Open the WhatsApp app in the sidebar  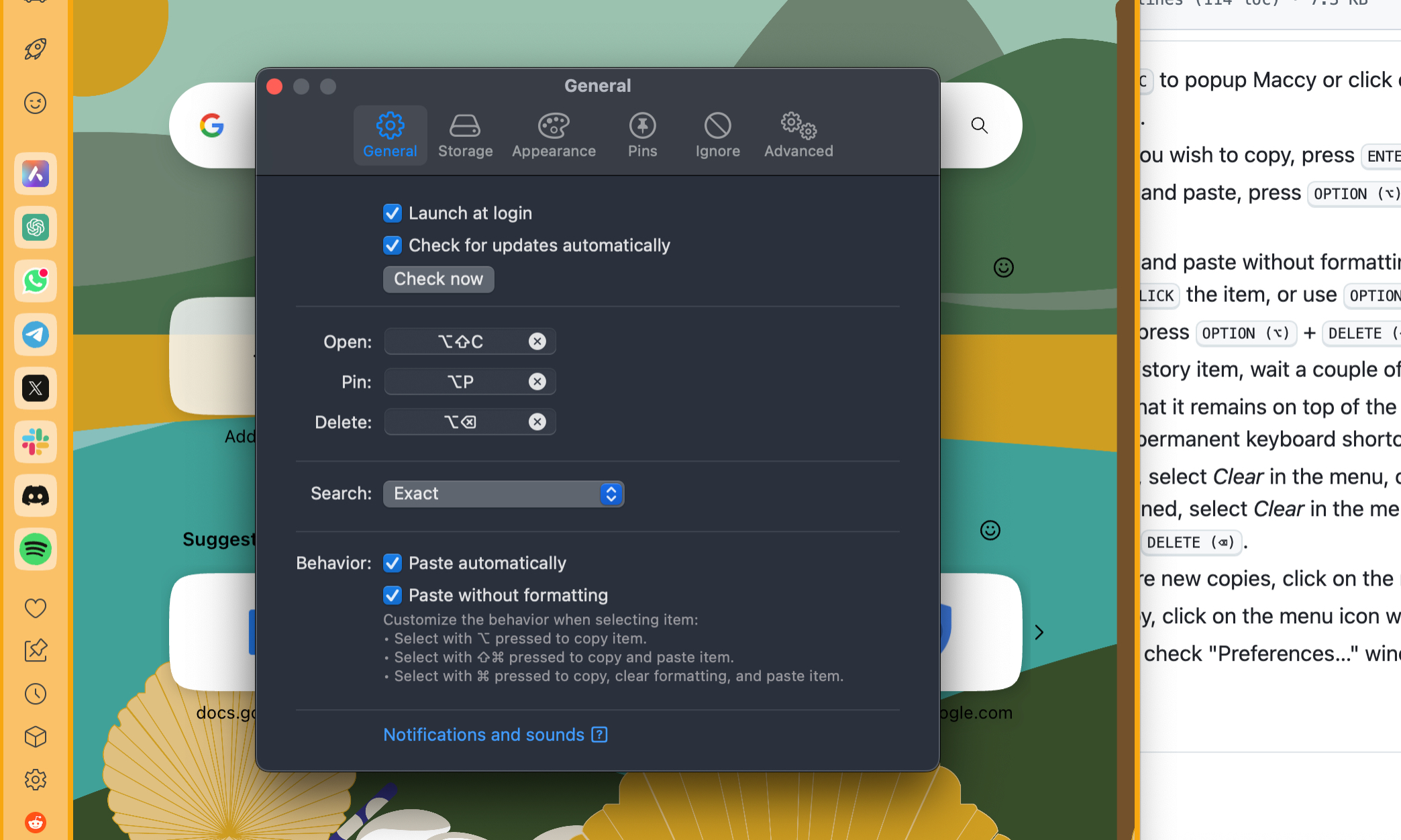[x=35, y=281]
